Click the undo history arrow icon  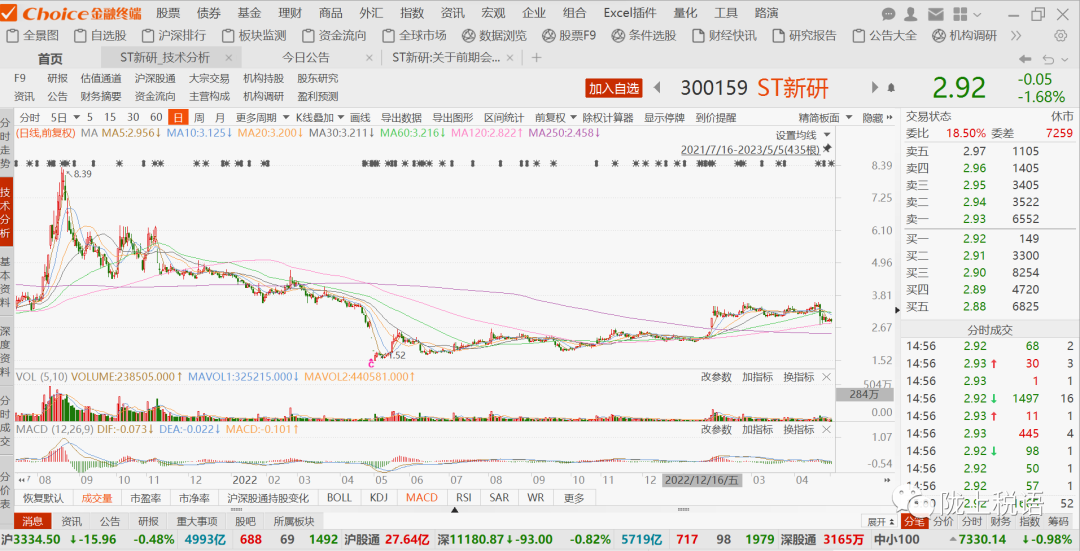click(1048, 59)
